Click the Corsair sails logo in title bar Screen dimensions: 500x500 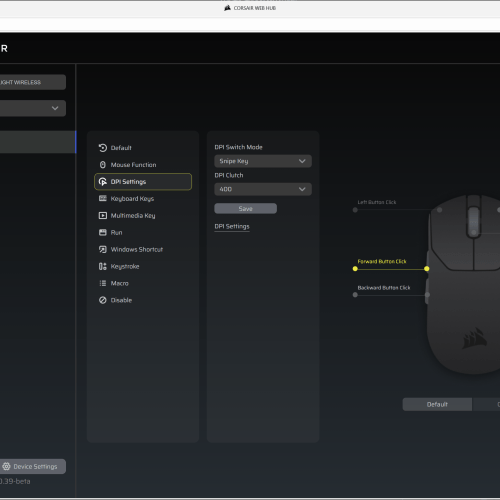[x=228, y=8]
